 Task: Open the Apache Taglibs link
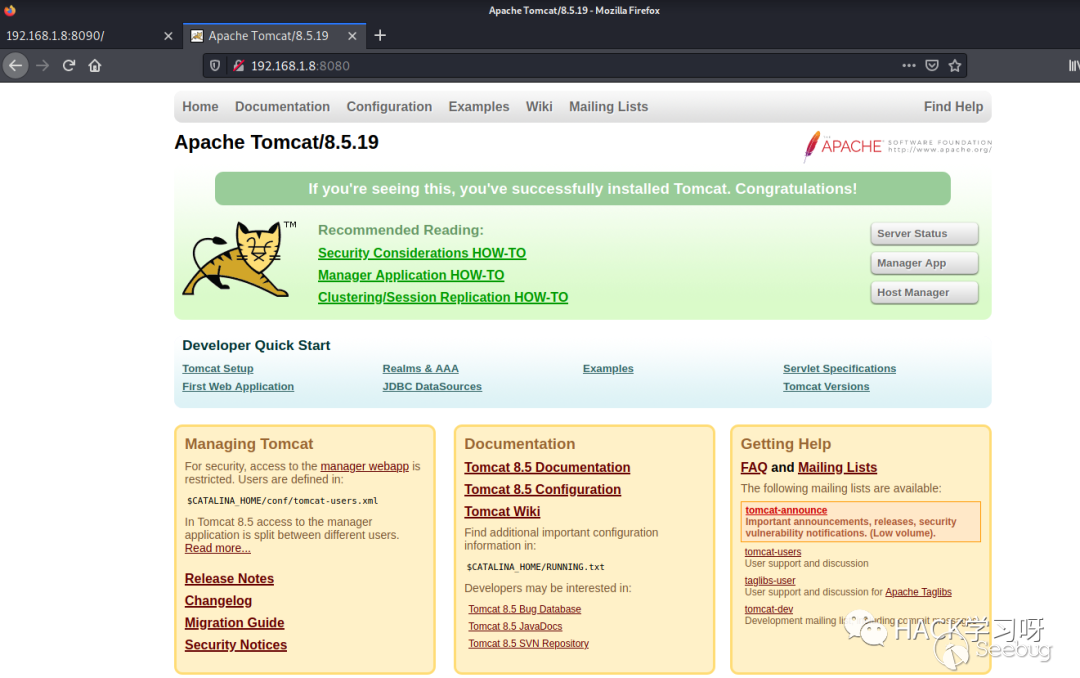[x=918, y=592]
